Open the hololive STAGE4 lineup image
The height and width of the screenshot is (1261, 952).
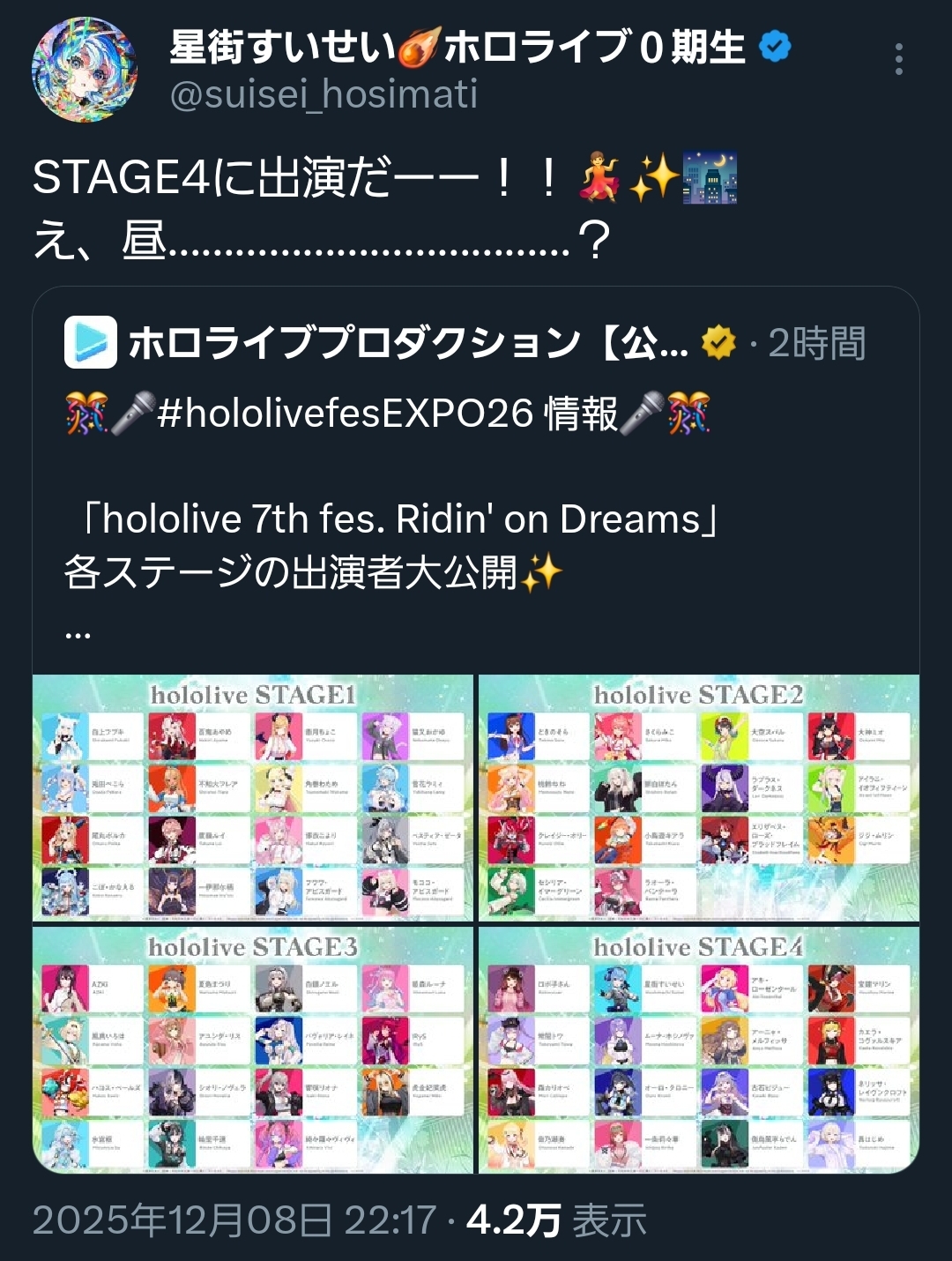699,1049
